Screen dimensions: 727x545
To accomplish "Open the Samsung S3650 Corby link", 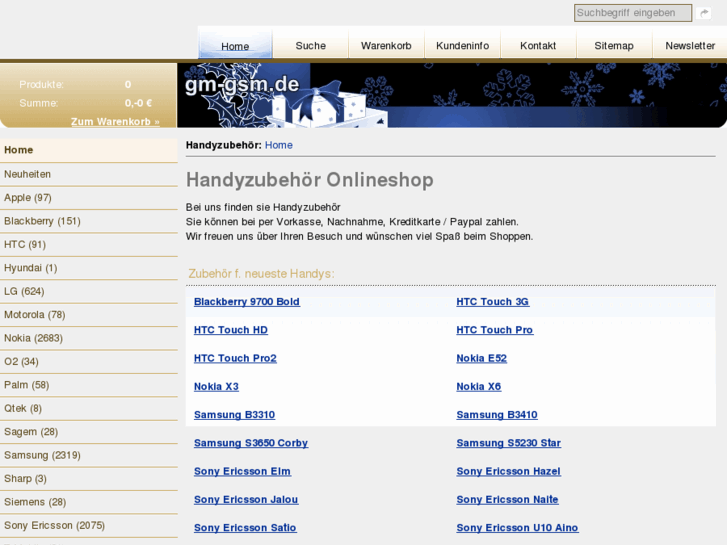I will point(251,443).
